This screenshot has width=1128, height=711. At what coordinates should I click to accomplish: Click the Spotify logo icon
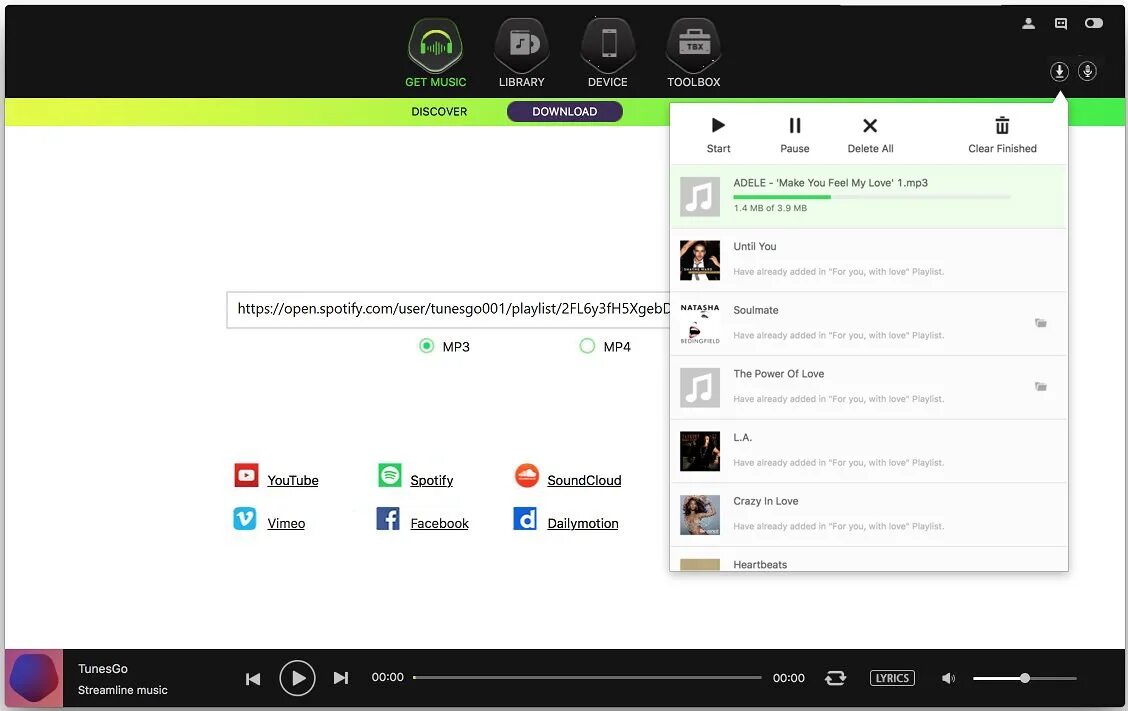click(x=390, y=475)
